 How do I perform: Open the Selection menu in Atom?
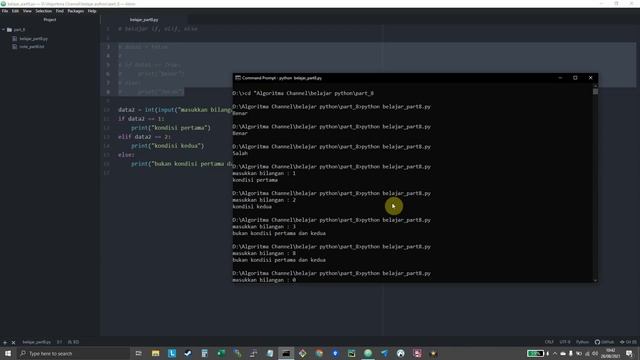pyautogui.click(x=43, y=11)
